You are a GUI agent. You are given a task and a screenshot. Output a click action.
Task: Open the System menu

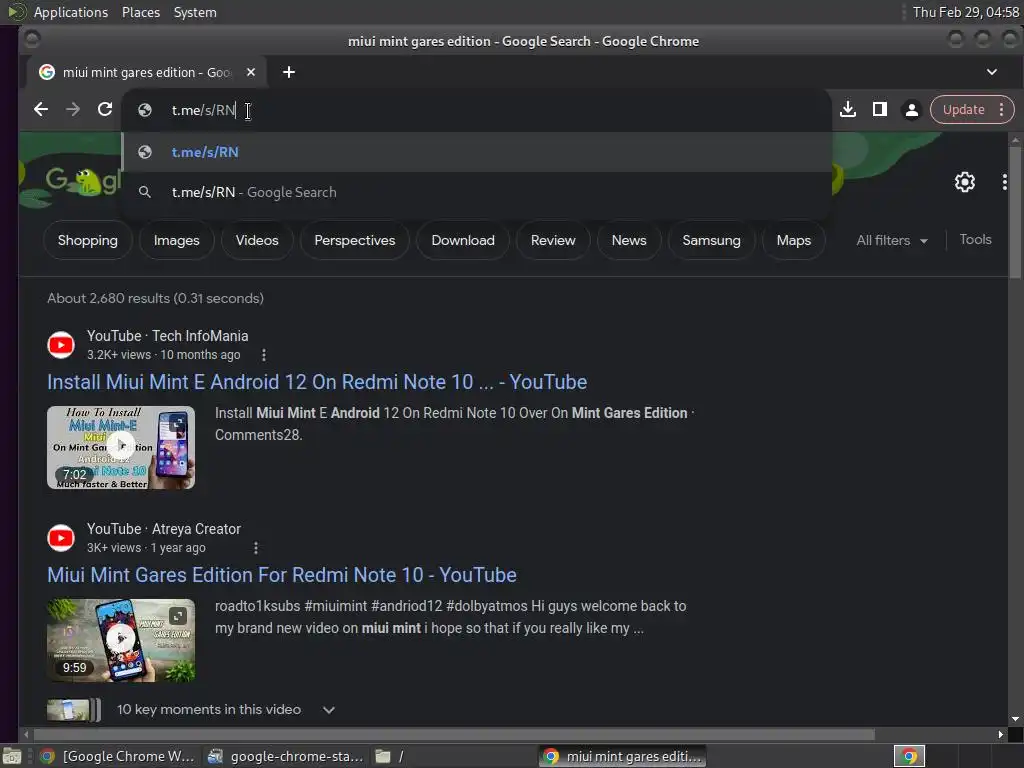[x=195, y=12]
